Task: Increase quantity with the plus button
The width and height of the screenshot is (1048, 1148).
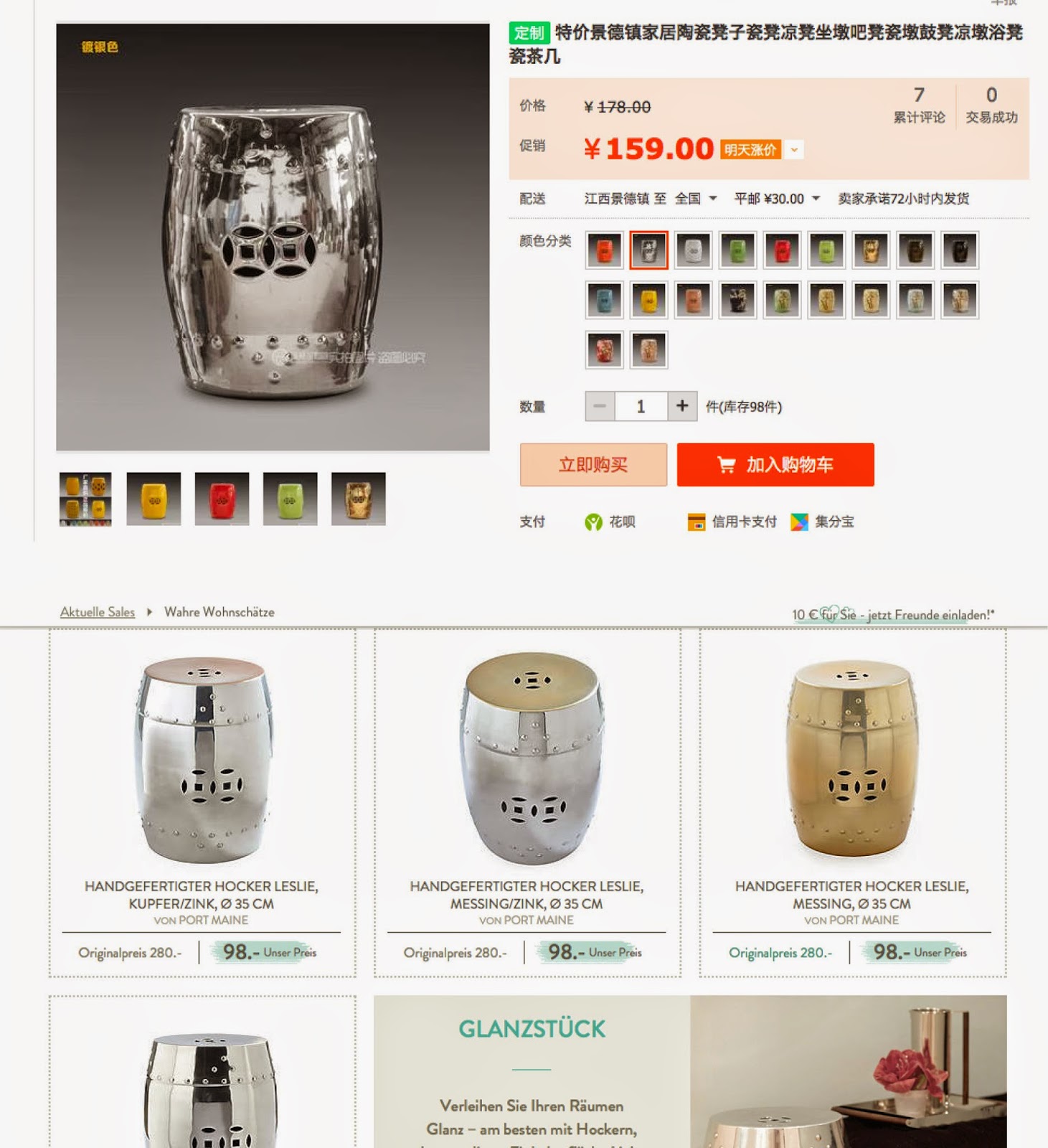Action: pos(682,407)
